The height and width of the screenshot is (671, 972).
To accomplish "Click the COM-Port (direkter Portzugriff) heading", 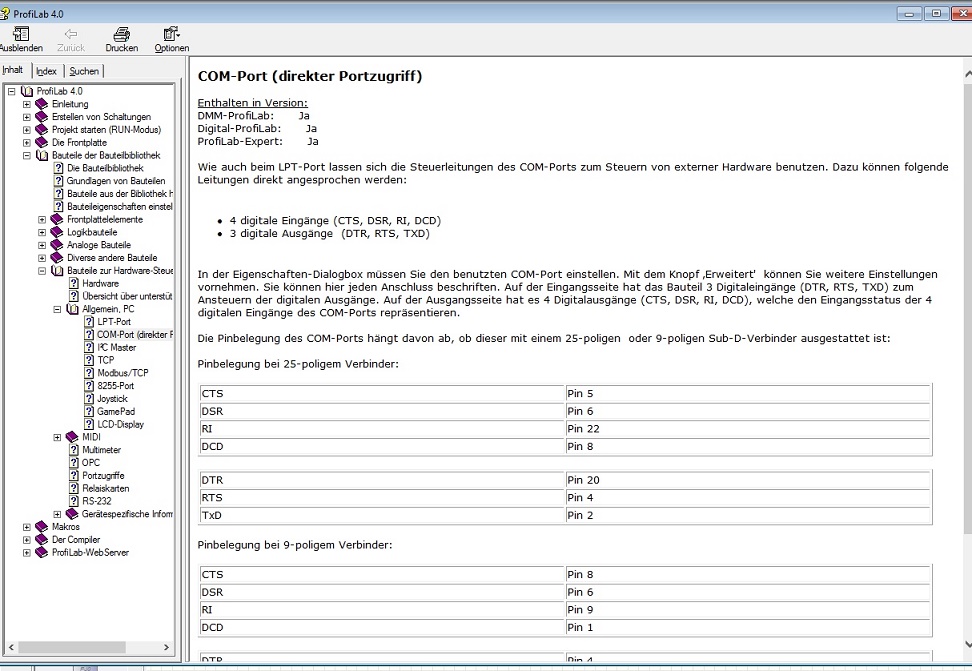I will (310, 76).
